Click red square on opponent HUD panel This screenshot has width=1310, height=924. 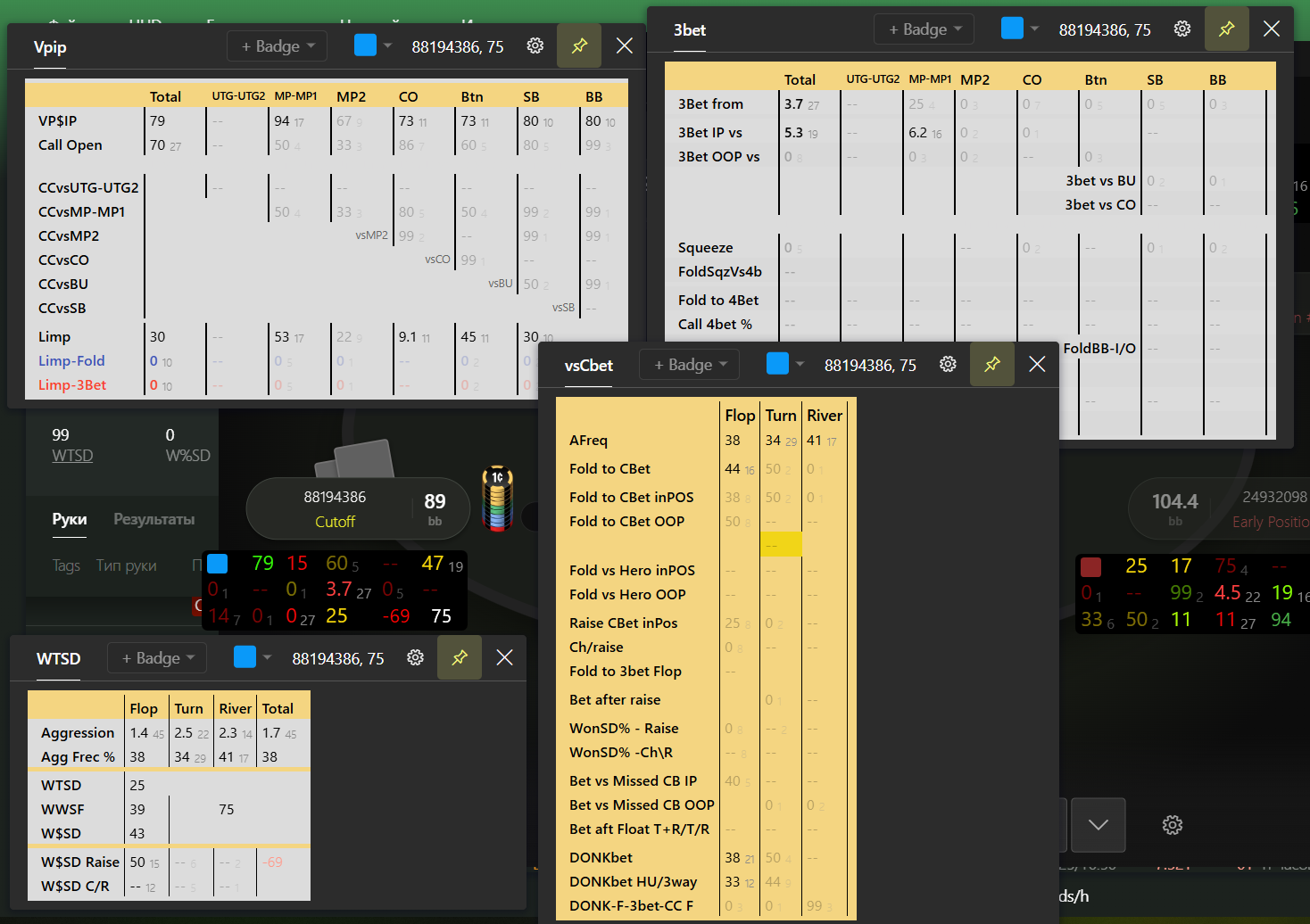[1090, 566]
